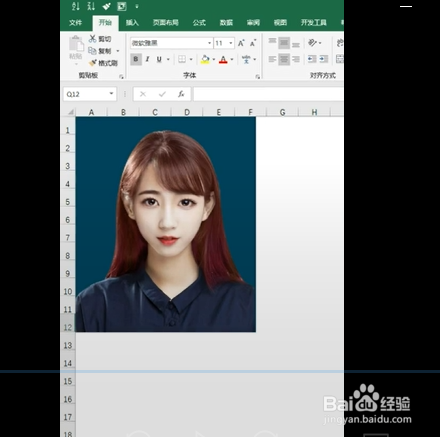Click inside the formula bar
Image resolution: width=440 pixels, height=437 pixels.
point(268,94)
